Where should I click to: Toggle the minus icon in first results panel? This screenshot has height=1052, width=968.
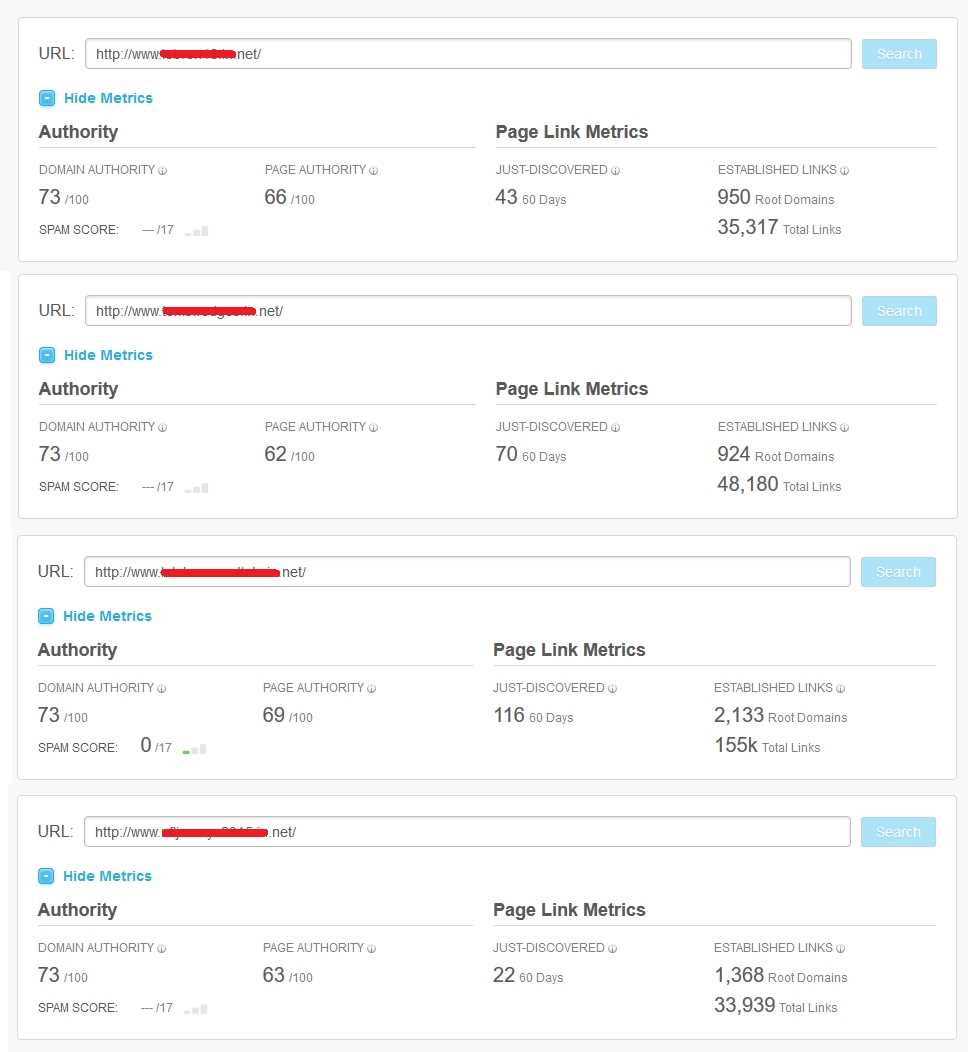tap(47, 98)
